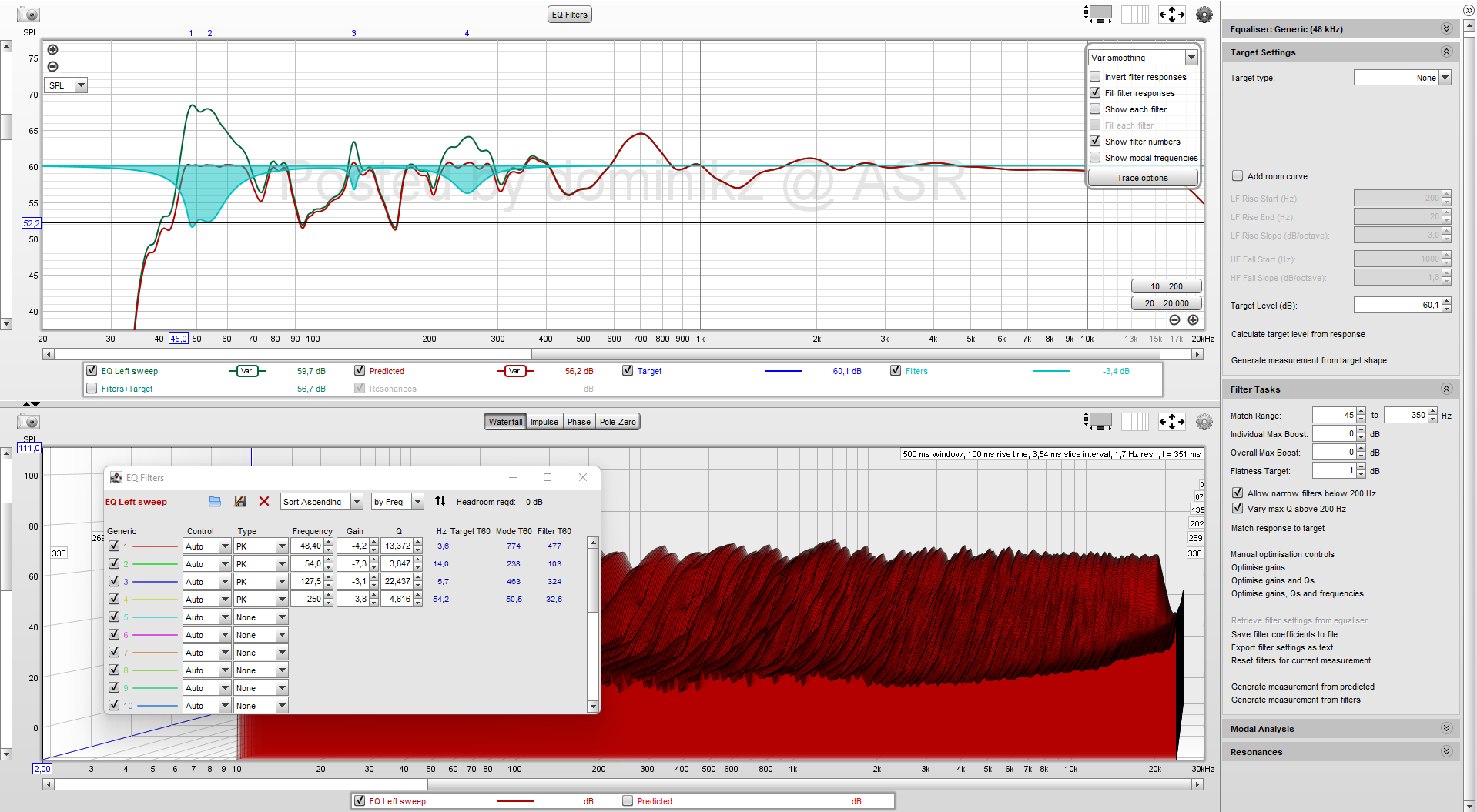This screenshot has width=1477, height=812.
Task: Click Match response to target
Action: (x=1278, y=528)
